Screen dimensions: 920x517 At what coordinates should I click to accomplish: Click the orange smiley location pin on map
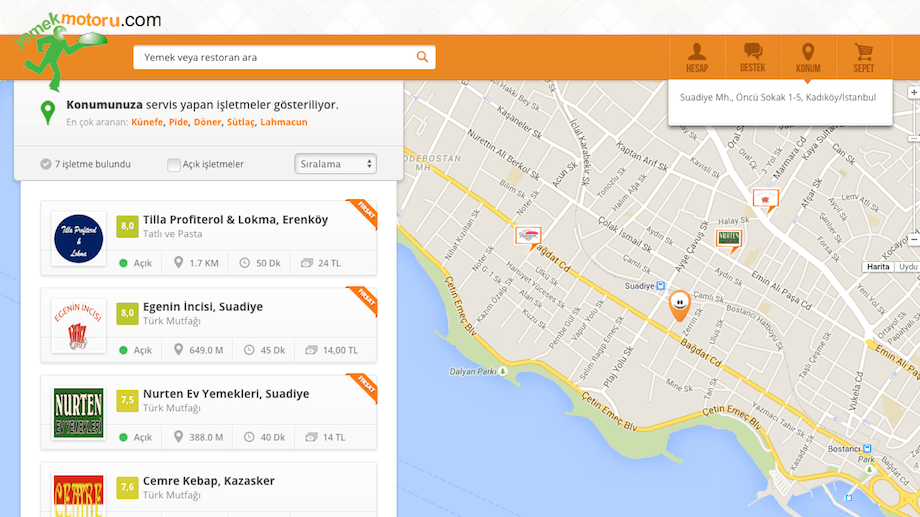(679, 306)
